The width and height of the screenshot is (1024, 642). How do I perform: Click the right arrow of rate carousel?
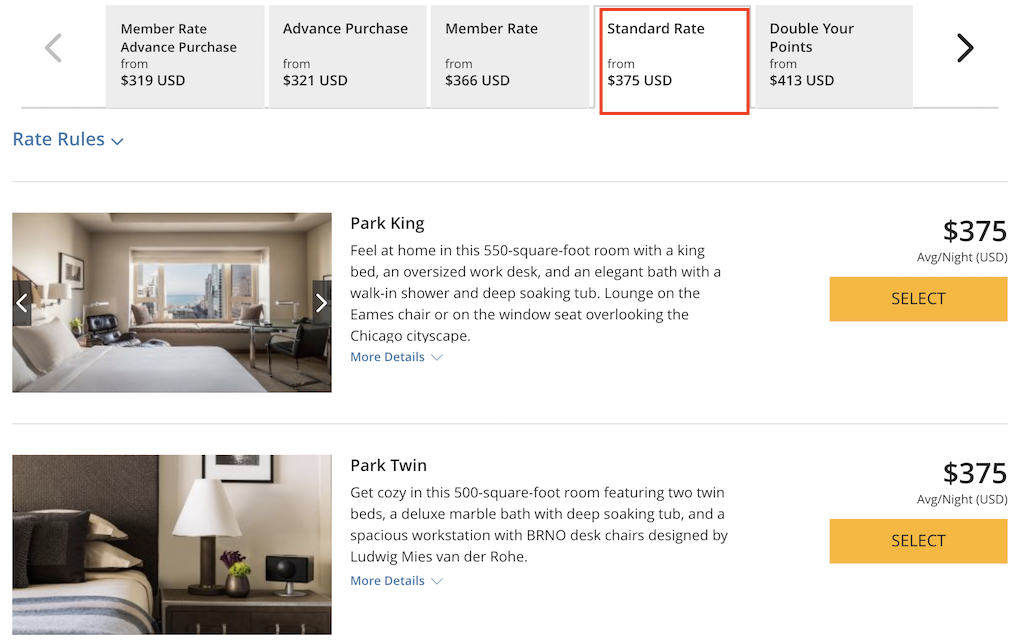pyautogui.click(x=965, y=48)
